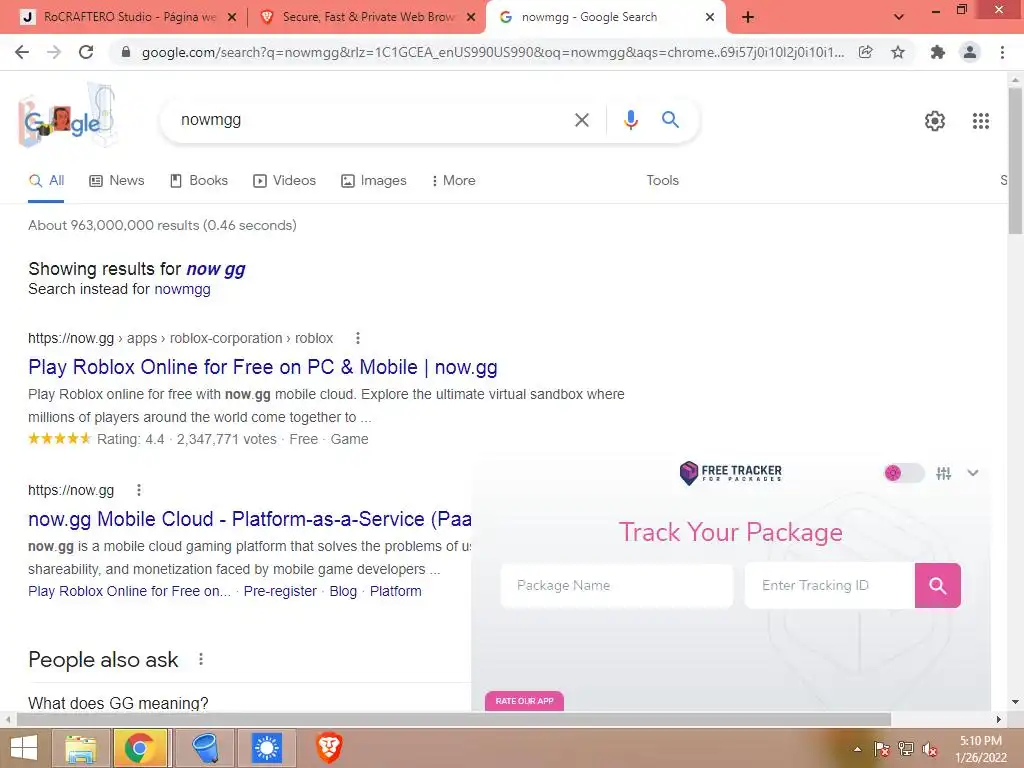
Task: Go back with the browser back arrow
Action: (22, 52)
